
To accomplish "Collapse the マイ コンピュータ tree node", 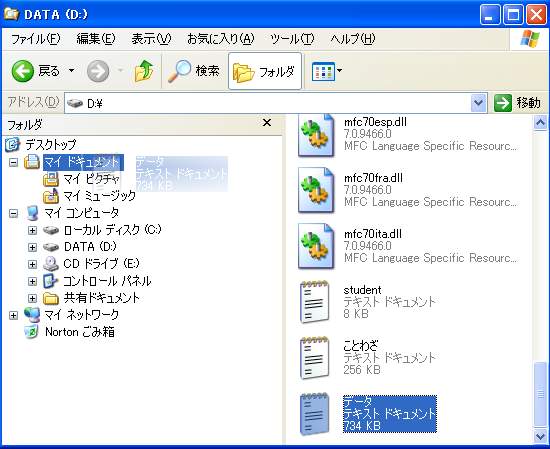I will click(x=13, y=213).
